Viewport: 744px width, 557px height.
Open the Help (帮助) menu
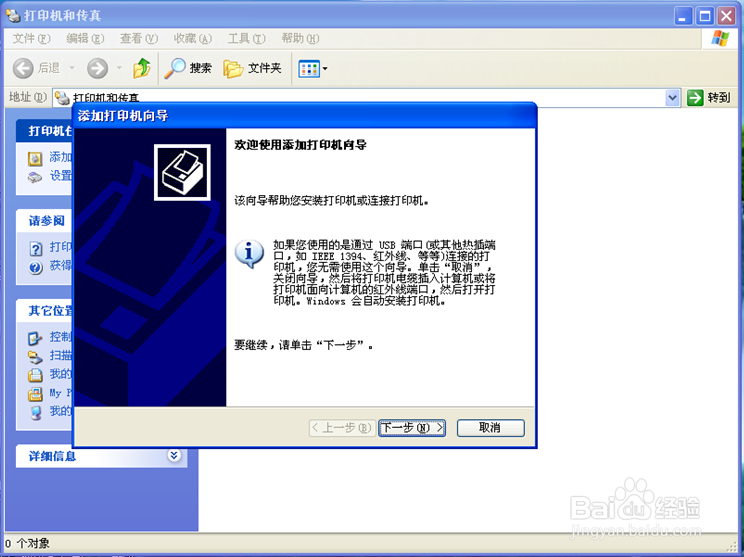point(300,38)
